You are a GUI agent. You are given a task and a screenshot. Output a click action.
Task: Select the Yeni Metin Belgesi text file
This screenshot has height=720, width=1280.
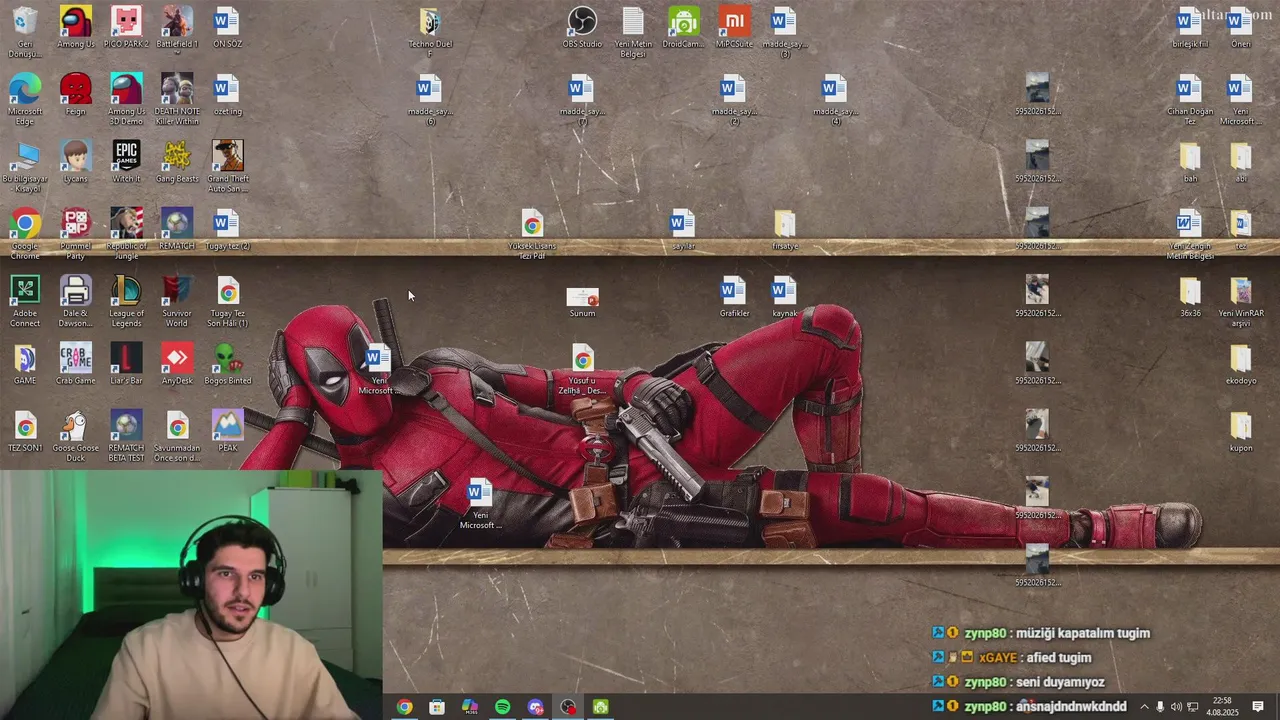(x=633, y=32)
